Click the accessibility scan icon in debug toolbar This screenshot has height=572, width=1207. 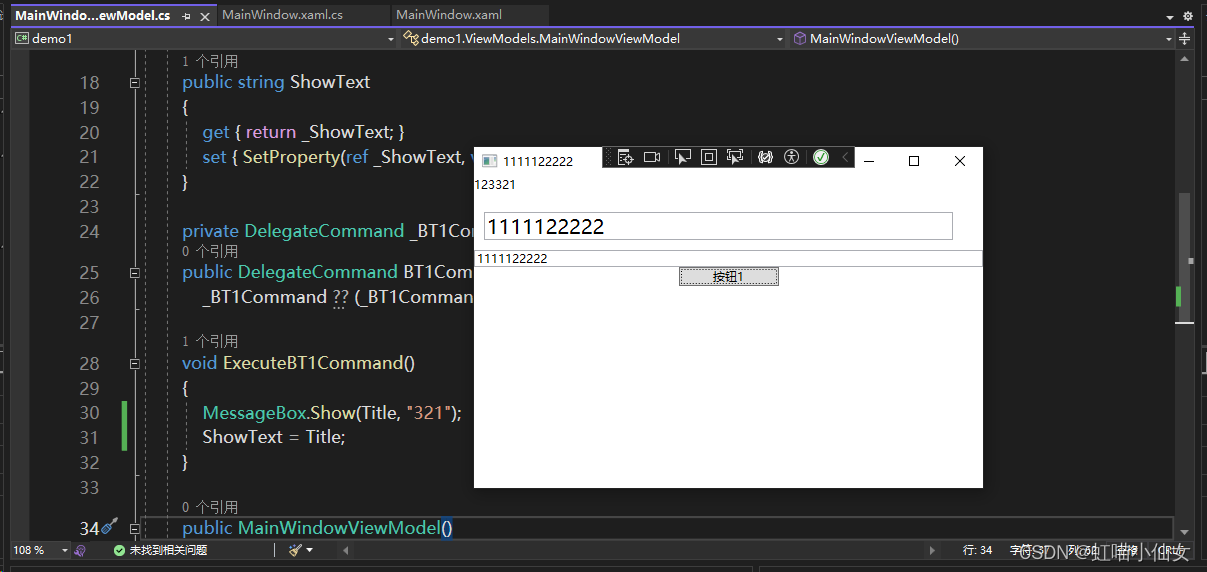[x=792, y=157]
